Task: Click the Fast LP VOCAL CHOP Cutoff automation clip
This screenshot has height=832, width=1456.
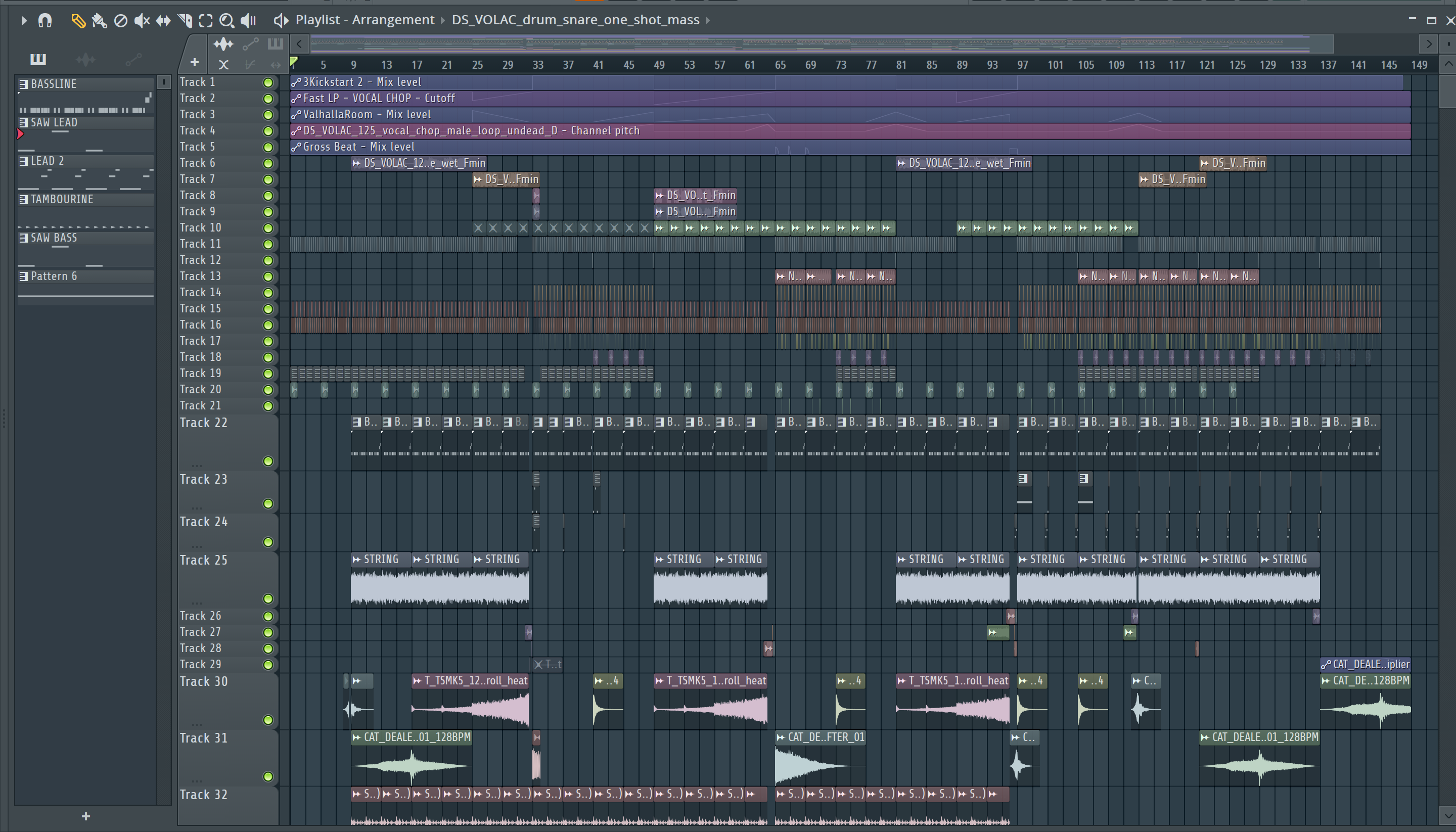Action: click(x=850, y=98)
